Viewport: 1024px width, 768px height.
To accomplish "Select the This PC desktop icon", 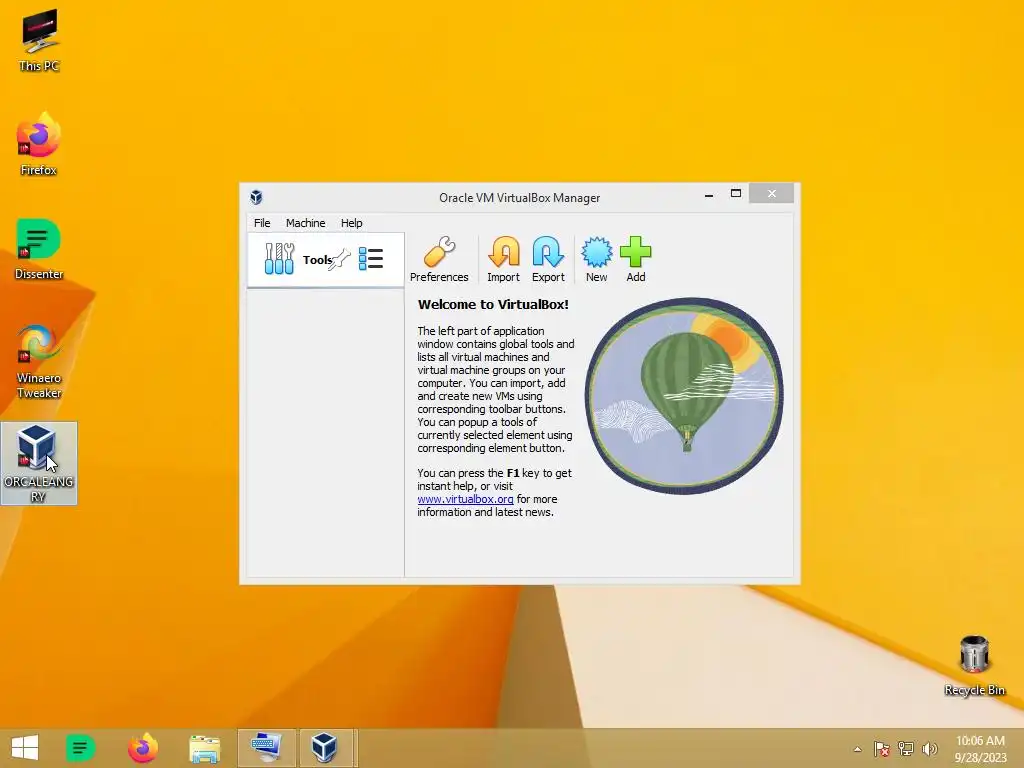I will [39, 40].
